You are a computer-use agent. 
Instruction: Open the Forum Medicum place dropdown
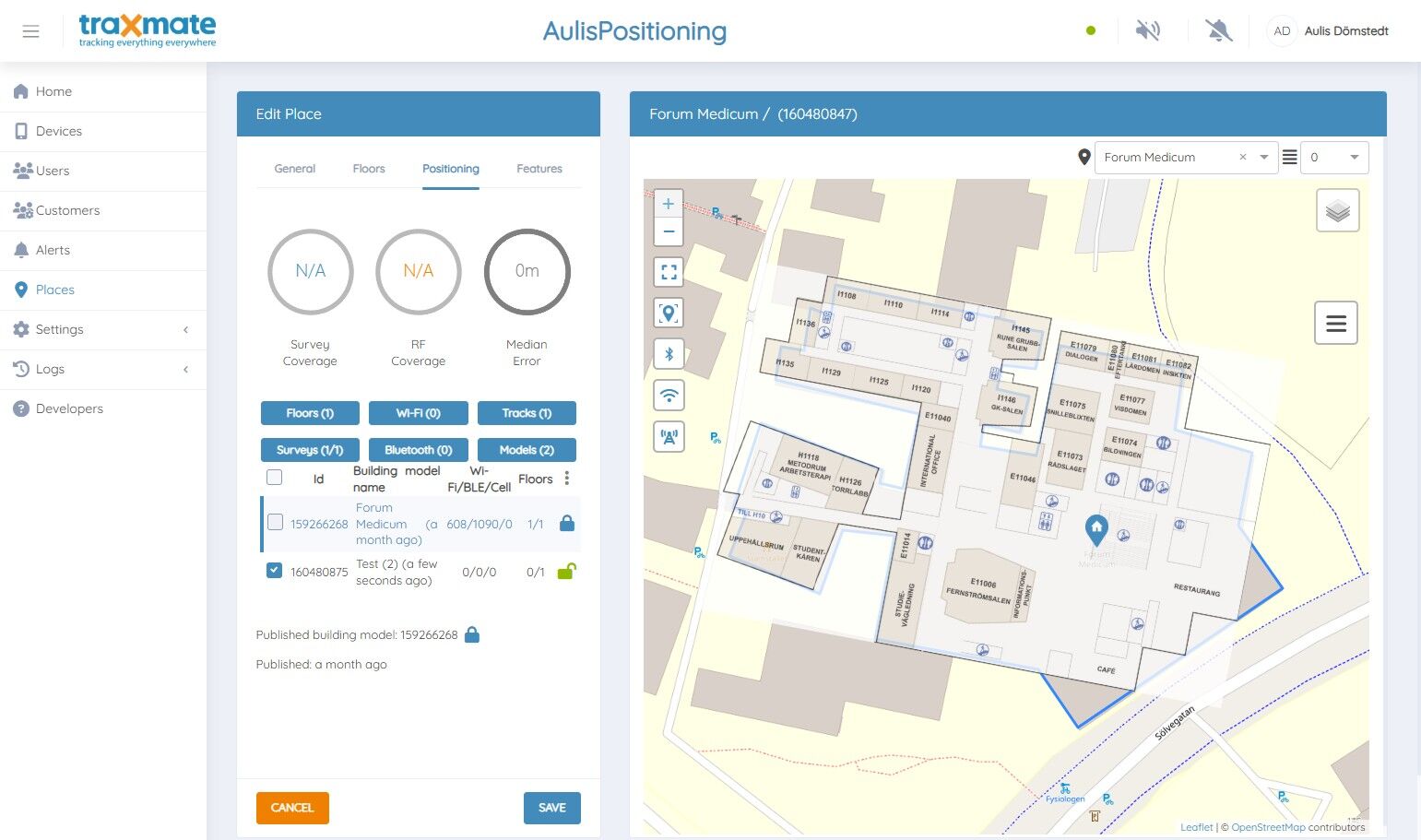(x=1264, y=158)
